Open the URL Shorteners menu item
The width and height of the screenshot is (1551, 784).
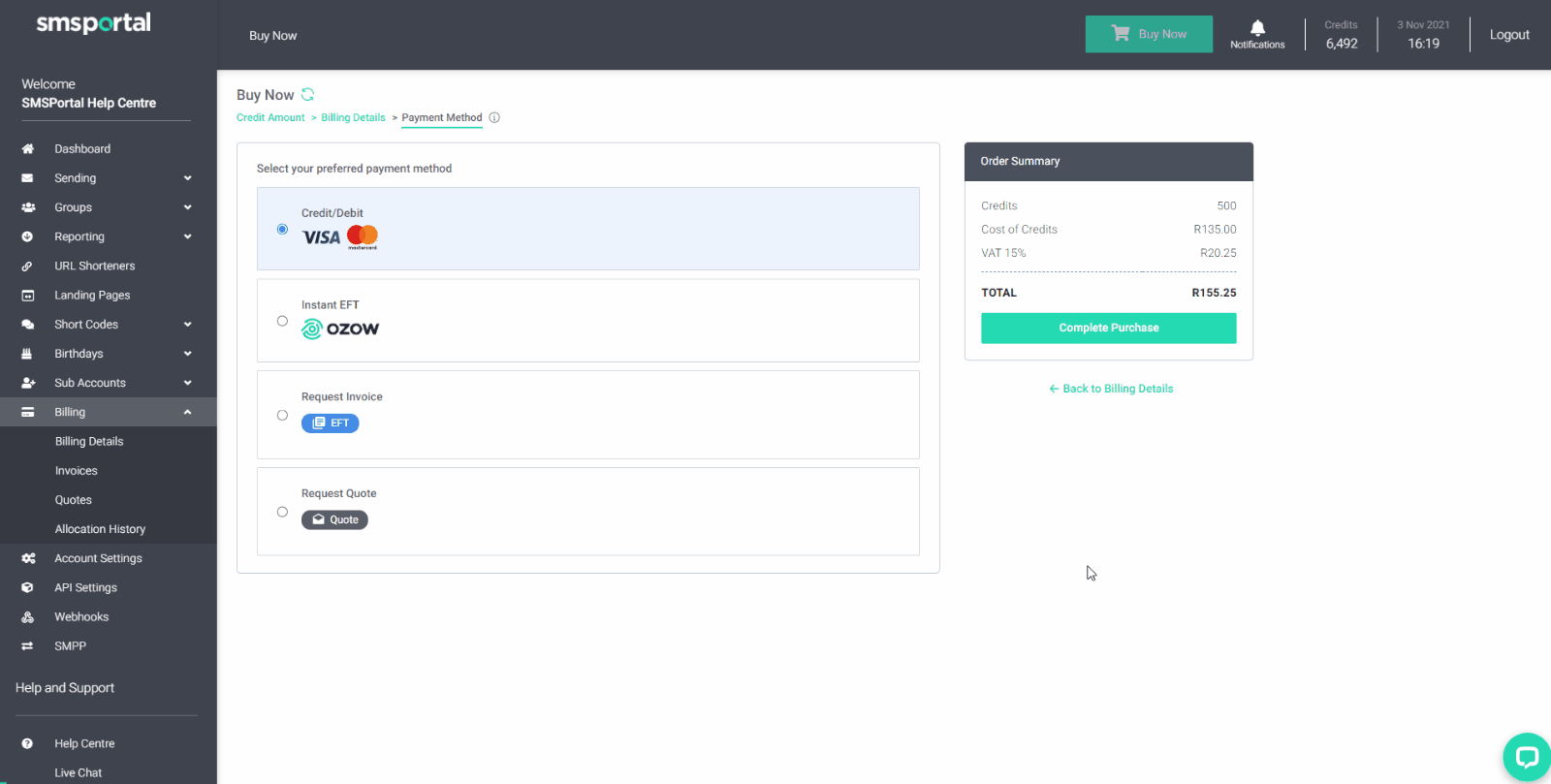click(x=95, y=266)
